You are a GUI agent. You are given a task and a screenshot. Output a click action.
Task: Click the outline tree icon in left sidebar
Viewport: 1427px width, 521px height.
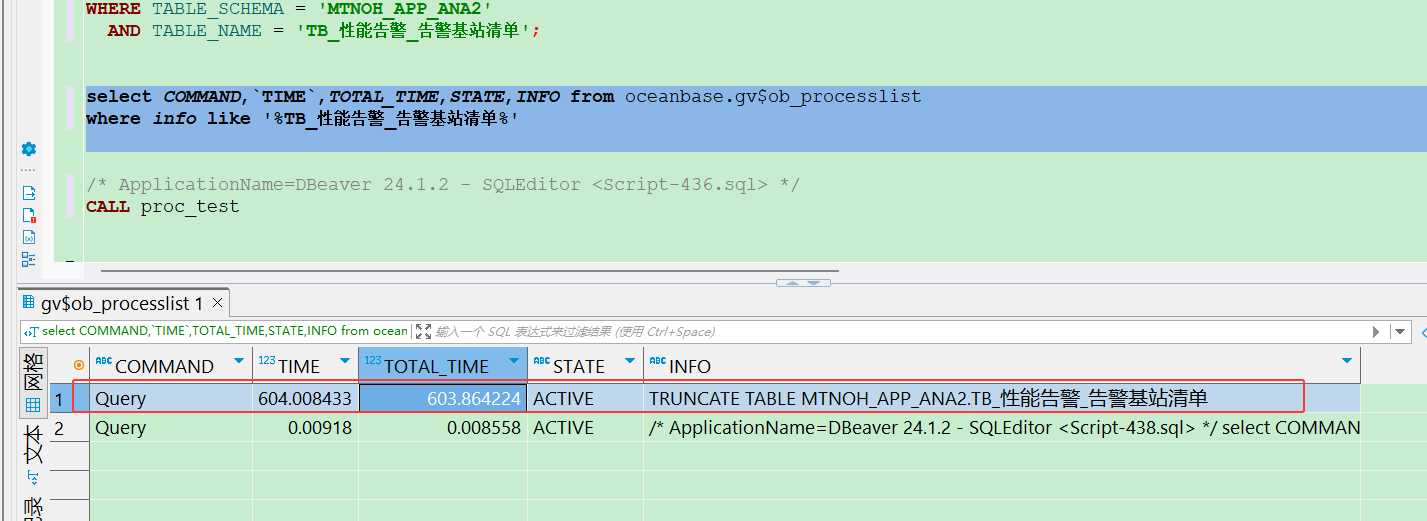29,259
